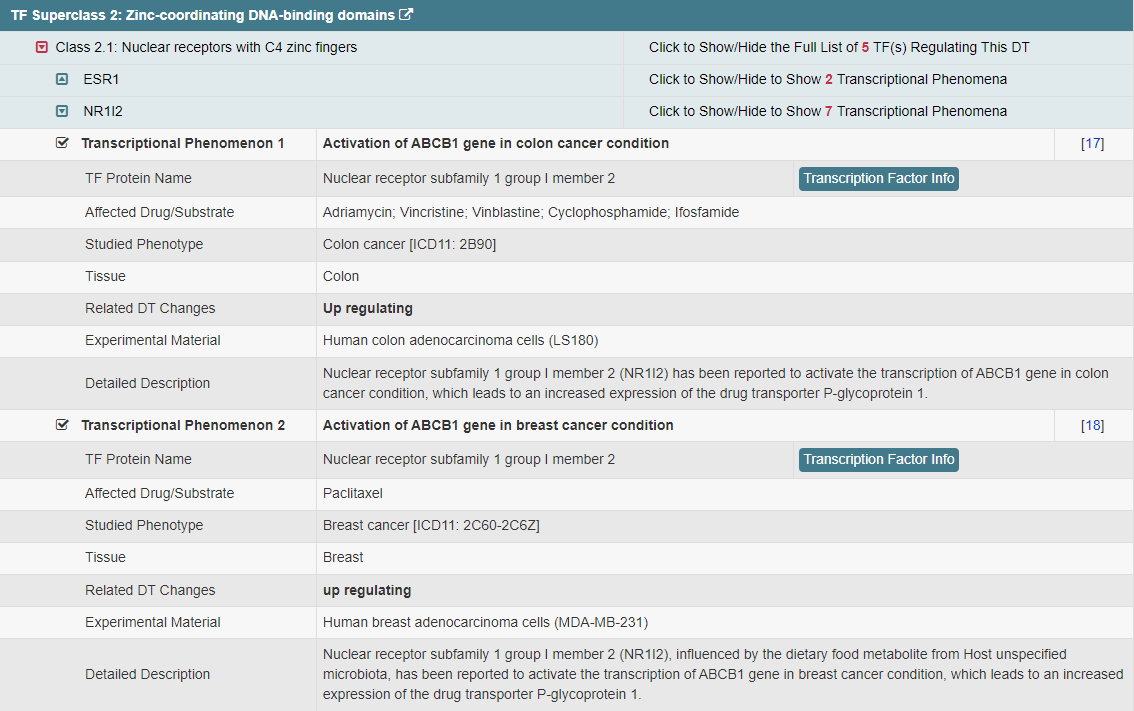Hide the 7 Transcriptional Phenomena for NR1I2
1134x711 pixels.
[x=827, y=111]
